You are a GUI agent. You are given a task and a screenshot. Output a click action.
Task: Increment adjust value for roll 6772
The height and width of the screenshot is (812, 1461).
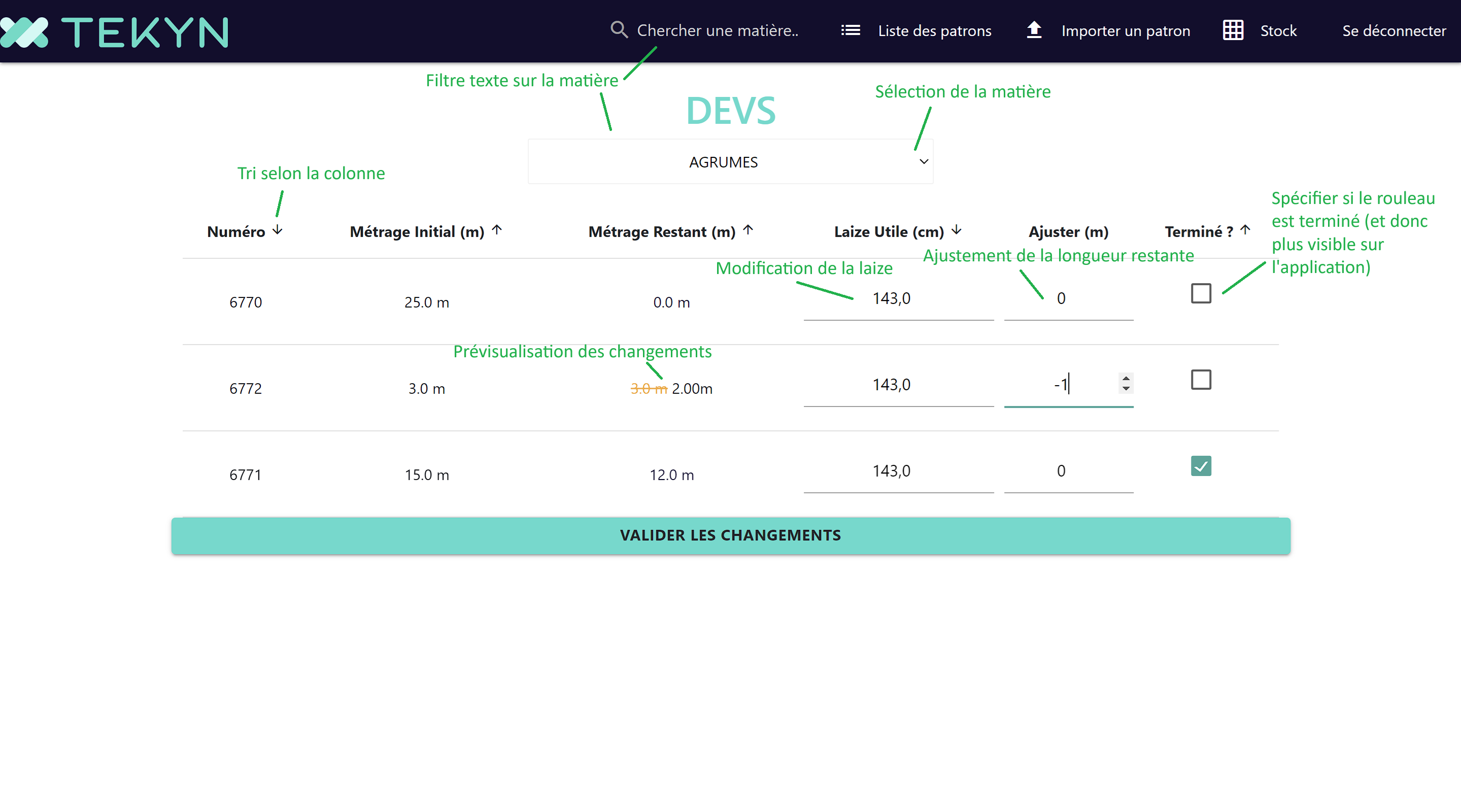pyautogui.click(x=1126, y=378)
